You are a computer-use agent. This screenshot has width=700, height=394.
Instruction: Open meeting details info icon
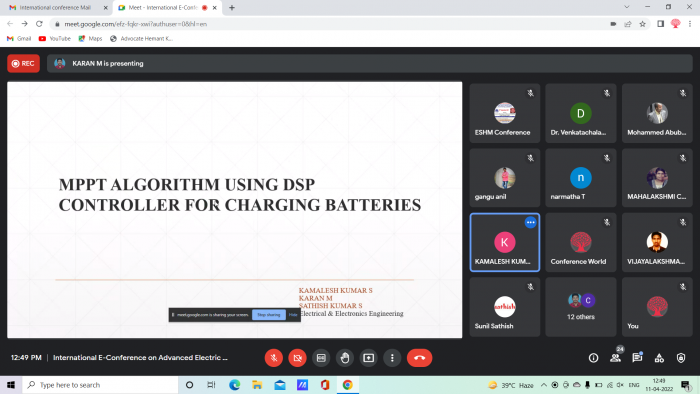point(593,358)
